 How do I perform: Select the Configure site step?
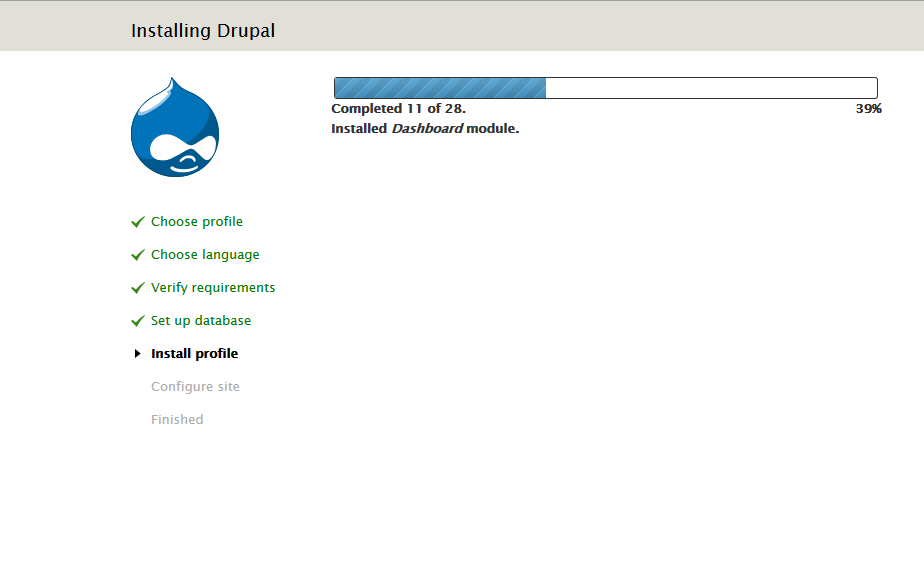pos(195,387)
